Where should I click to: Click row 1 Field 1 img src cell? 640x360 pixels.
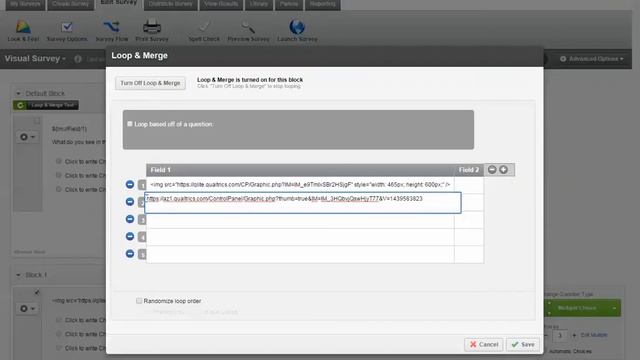pyautogui.click(x=300, y=185)
